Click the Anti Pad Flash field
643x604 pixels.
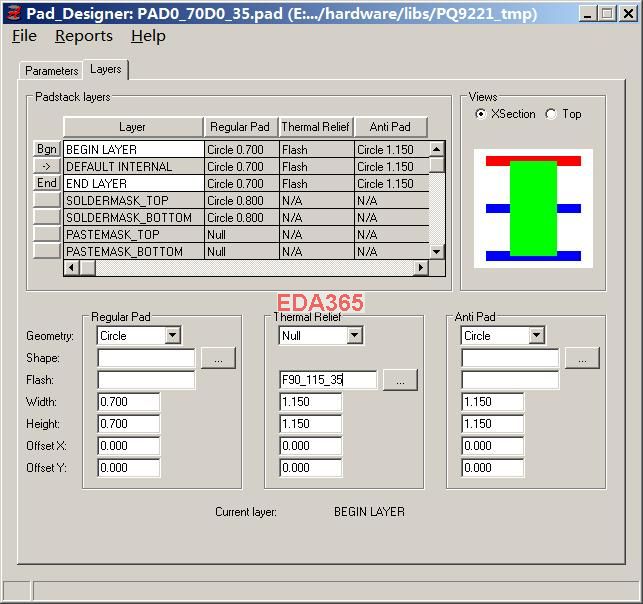(x=510, y=380)
